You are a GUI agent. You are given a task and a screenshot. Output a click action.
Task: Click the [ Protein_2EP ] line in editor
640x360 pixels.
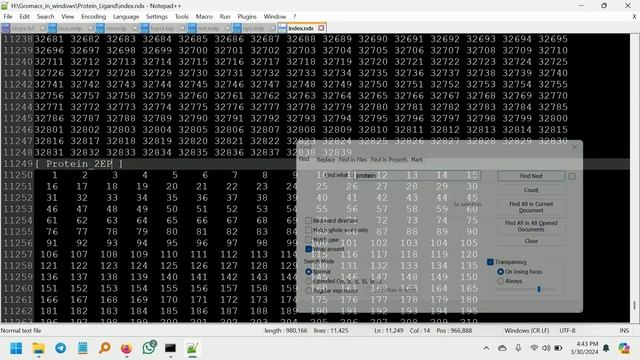point(79,164)
